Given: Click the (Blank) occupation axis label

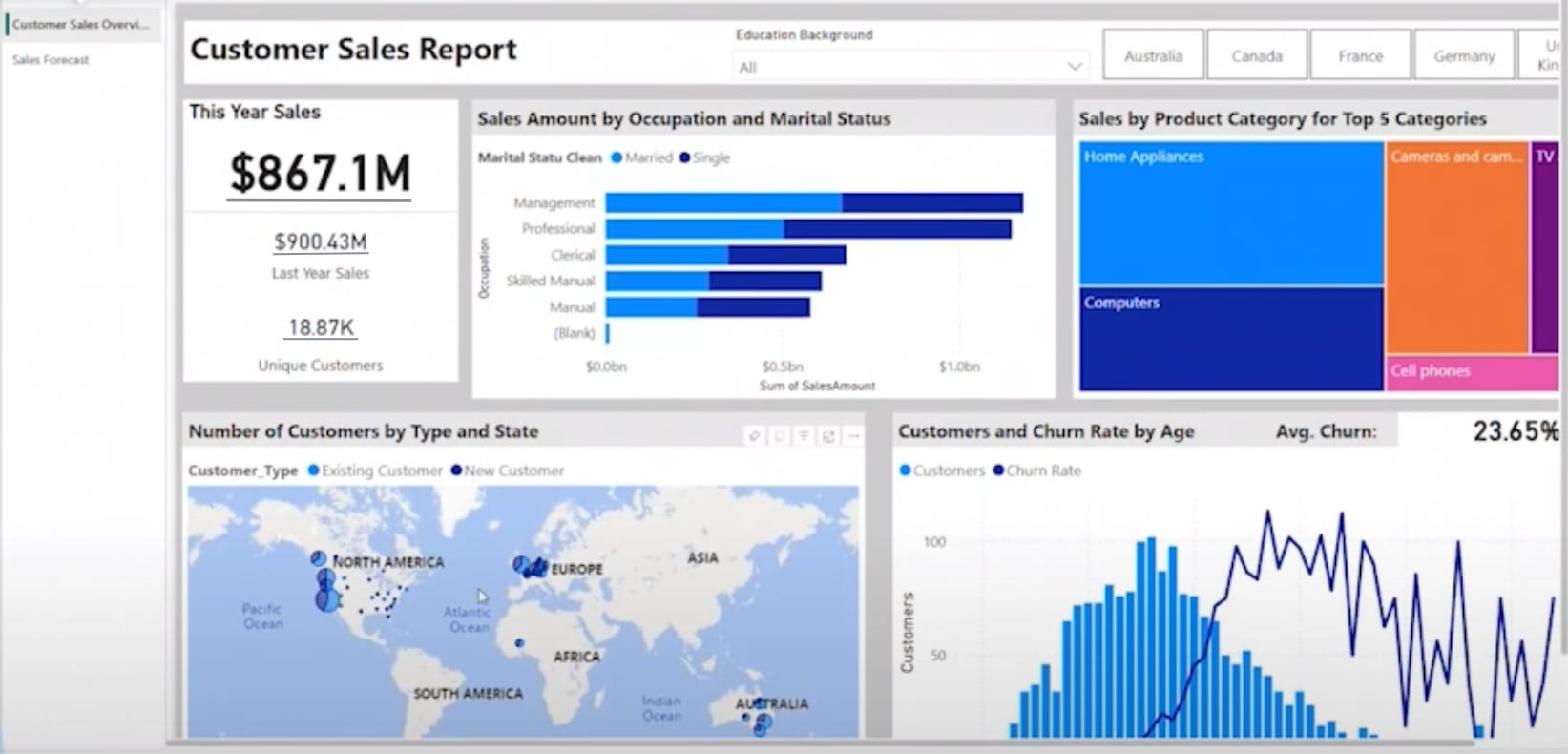Looking at the screenshot, I should click(x=574, y=333).
